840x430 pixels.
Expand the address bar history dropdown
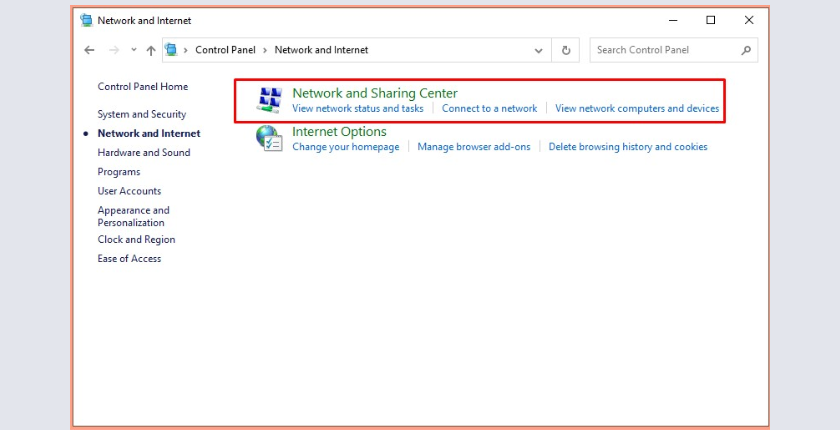coord(538,50)
